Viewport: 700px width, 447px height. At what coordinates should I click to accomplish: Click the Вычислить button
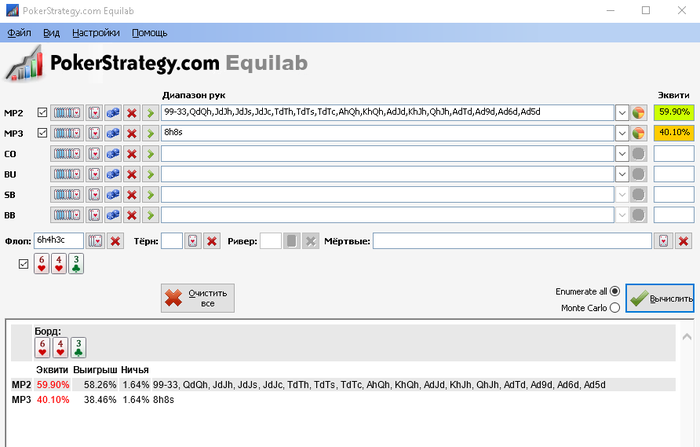pos(660,298)
